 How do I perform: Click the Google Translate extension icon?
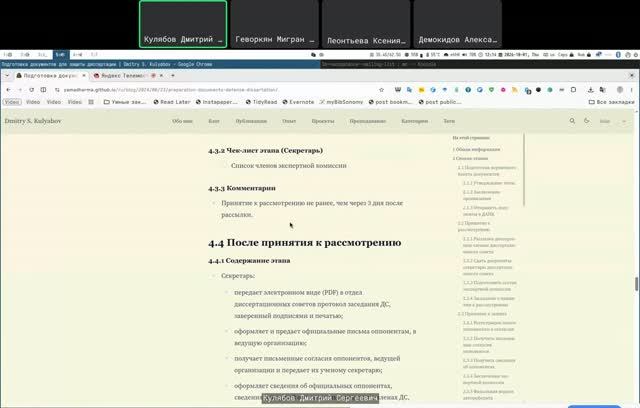(409, 90)
